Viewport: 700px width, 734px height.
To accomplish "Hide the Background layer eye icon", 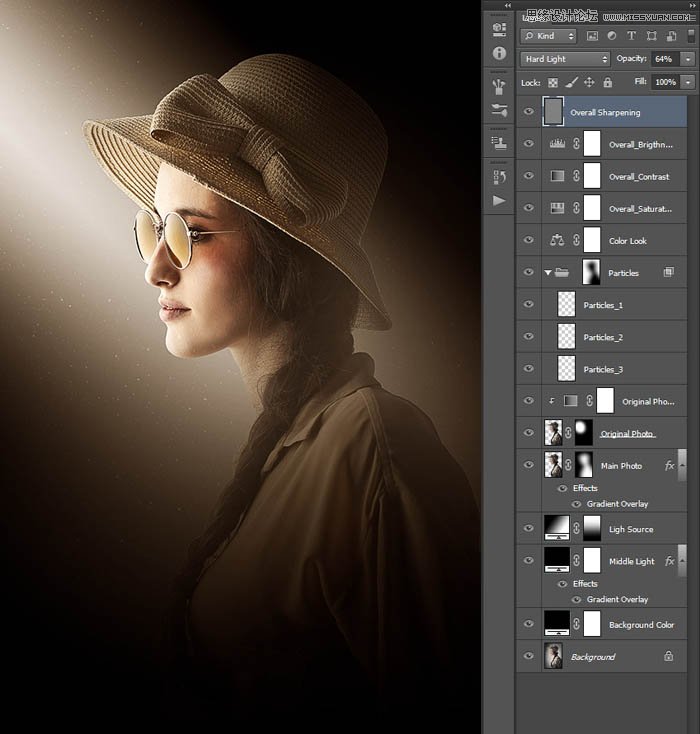I will click(529, 656).
